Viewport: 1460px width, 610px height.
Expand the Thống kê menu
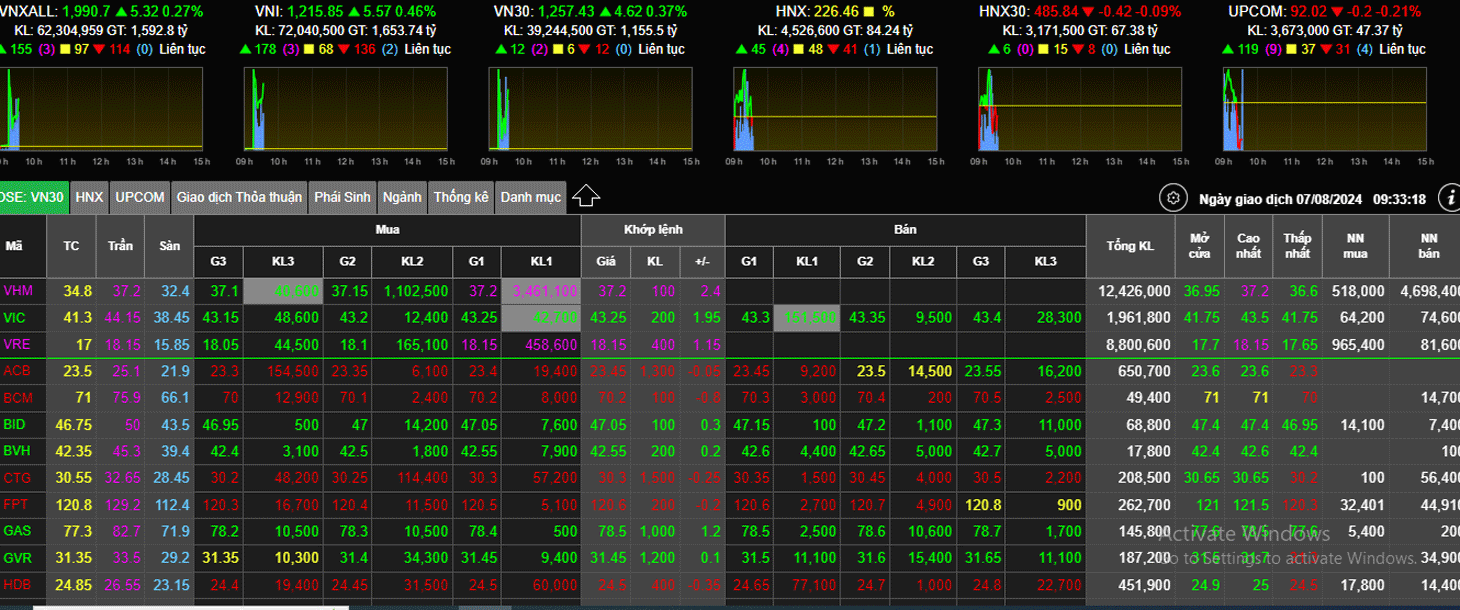tap(461, 197)
